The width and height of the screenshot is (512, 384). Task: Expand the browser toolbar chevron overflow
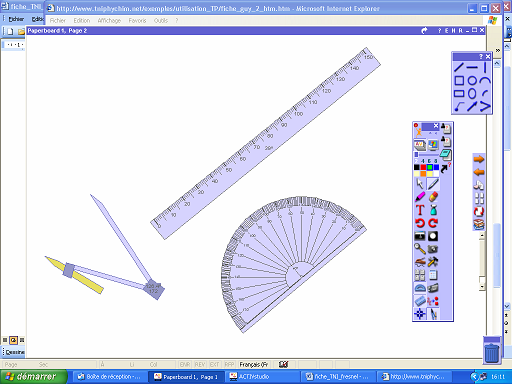[498, 50]
